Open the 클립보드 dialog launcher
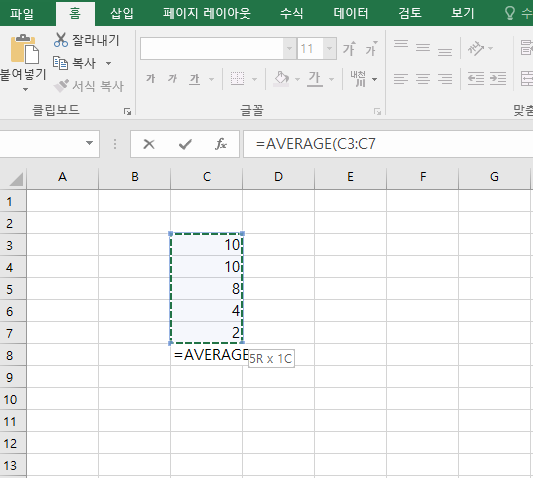This screenshot has width=533, height=478. click(x=127, y=112)
